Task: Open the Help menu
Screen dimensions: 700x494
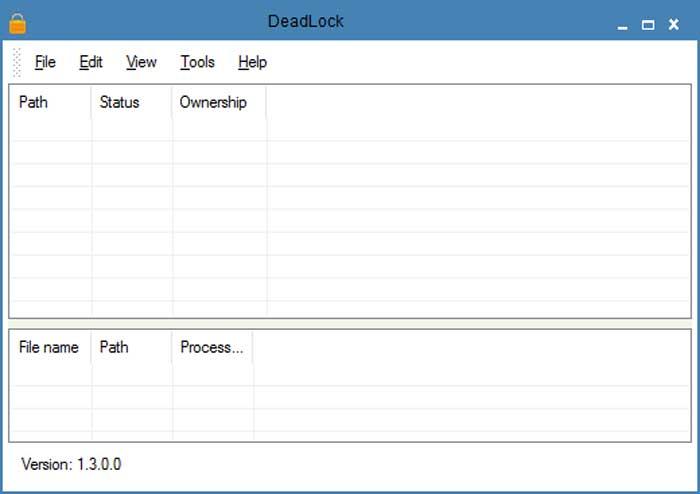Action: 252,62
